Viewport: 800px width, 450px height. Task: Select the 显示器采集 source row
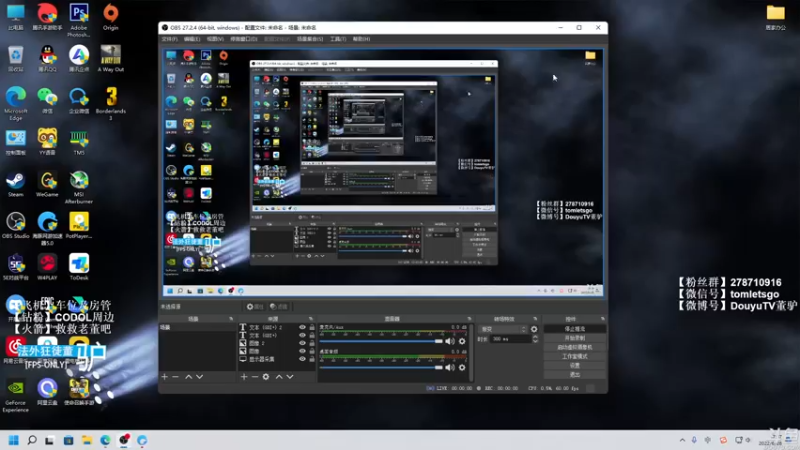click(277, 359)
